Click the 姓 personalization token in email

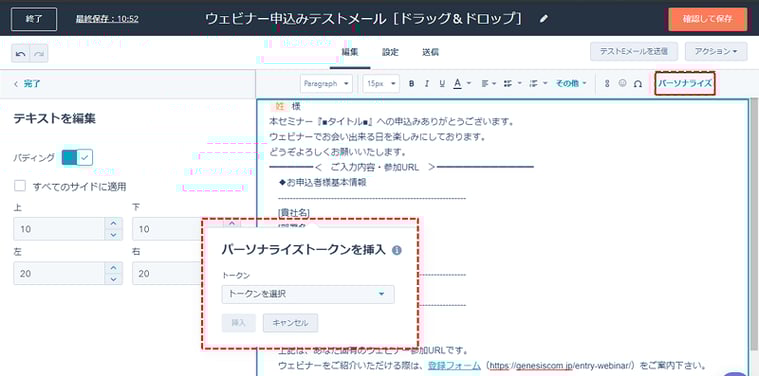pos(280,107)
